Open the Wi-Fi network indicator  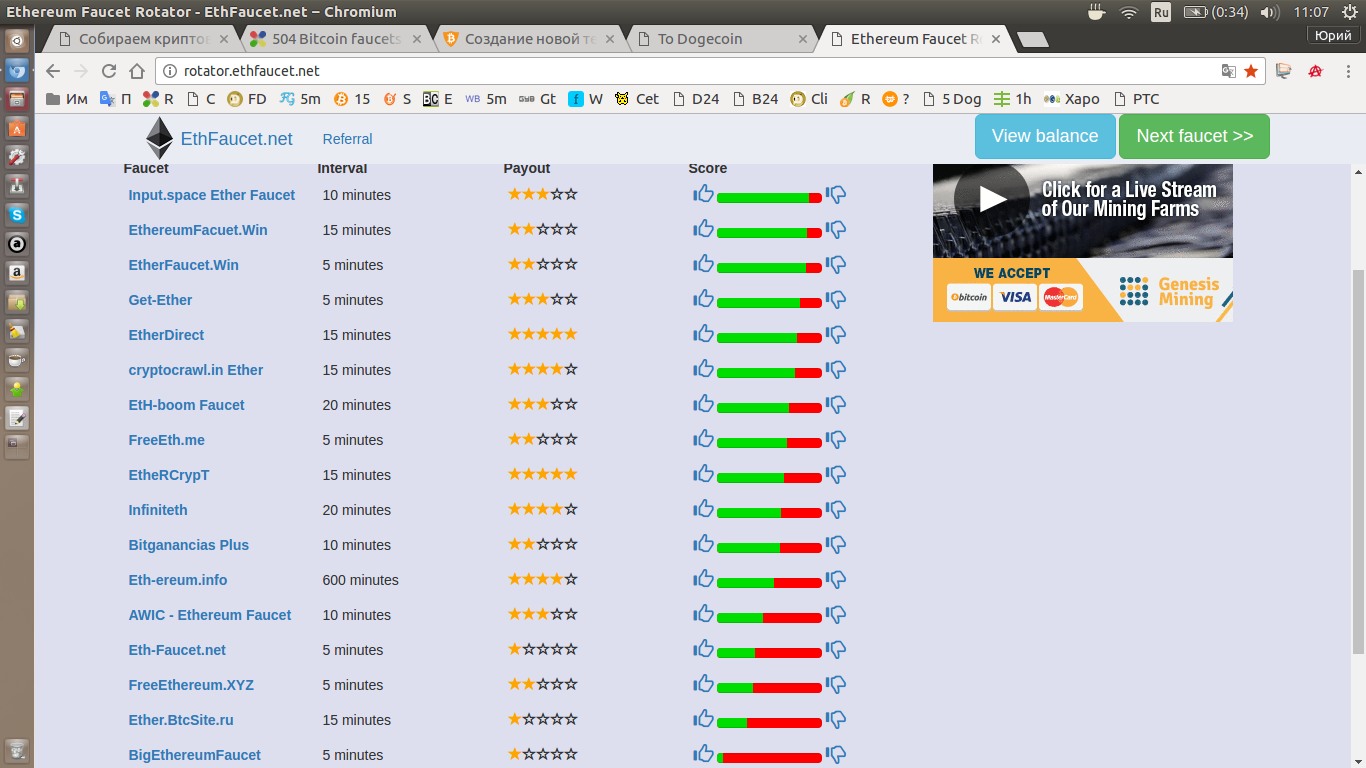point(1129,12)
